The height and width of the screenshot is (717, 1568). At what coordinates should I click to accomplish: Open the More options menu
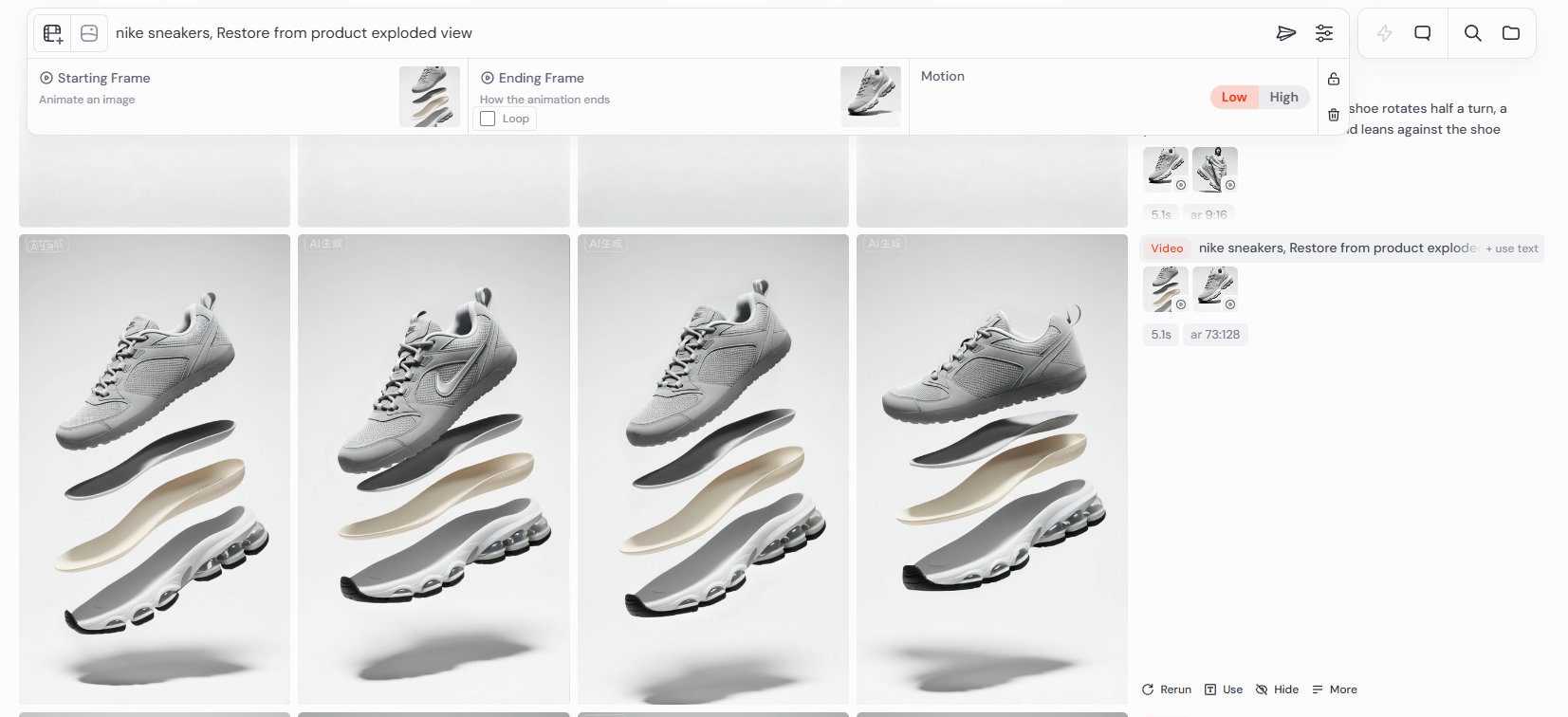coord(1334,689)
